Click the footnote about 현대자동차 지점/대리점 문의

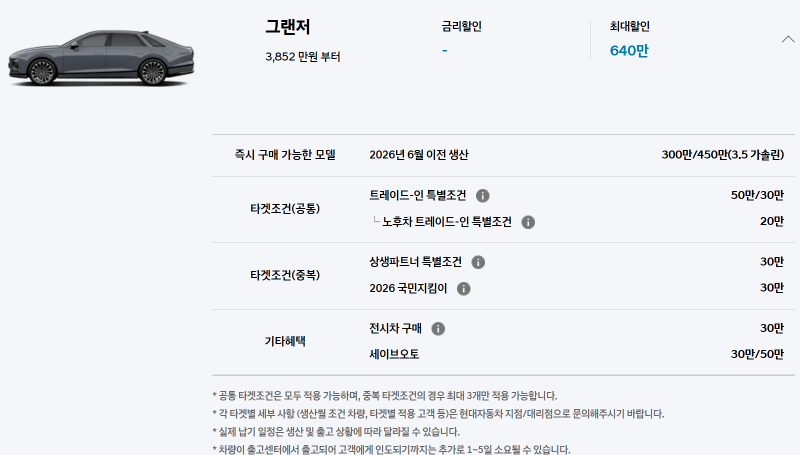pyautogui.click(x=438, y=414)
